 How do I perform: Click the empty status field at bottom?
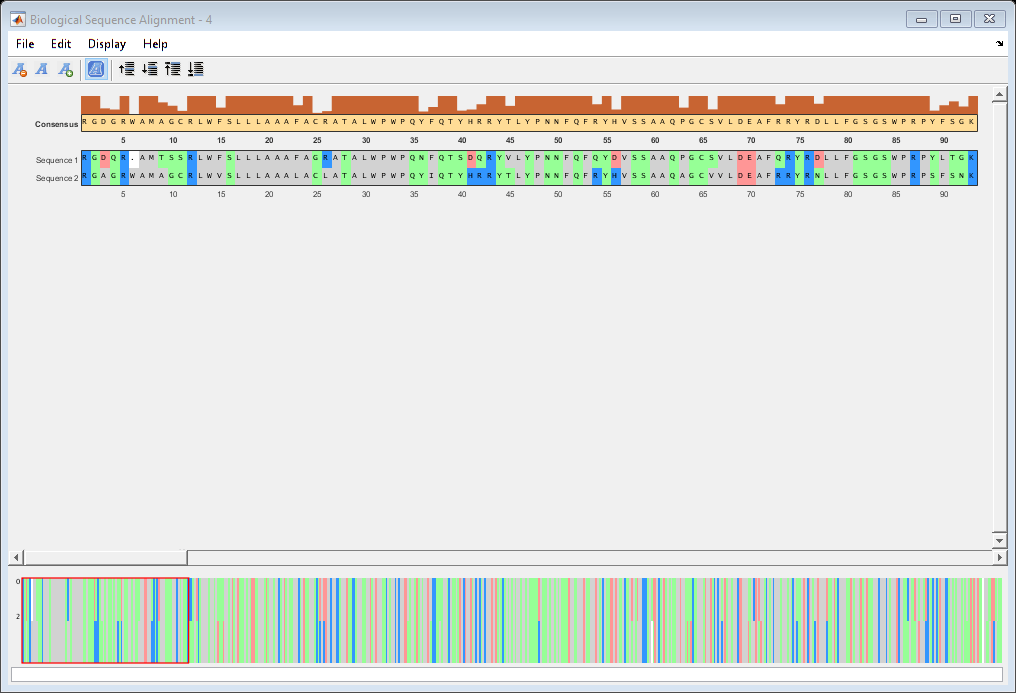(x=507, y=674)
